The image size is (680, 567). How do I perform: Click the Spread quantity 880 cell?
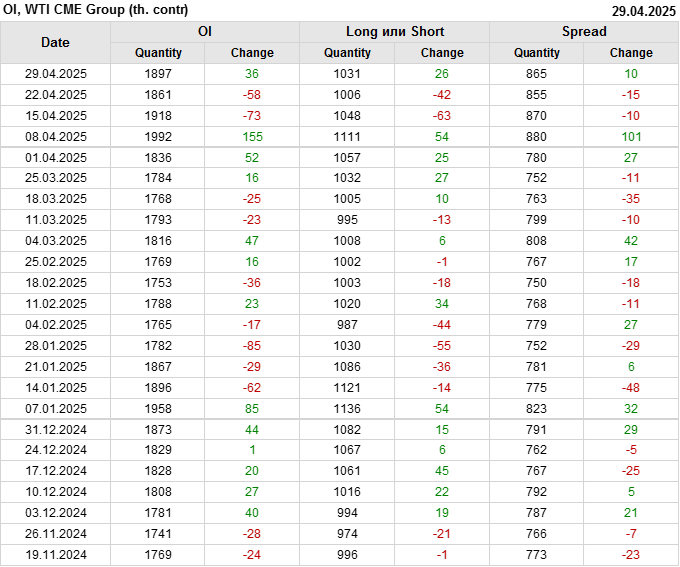click(x=537, y=136)
